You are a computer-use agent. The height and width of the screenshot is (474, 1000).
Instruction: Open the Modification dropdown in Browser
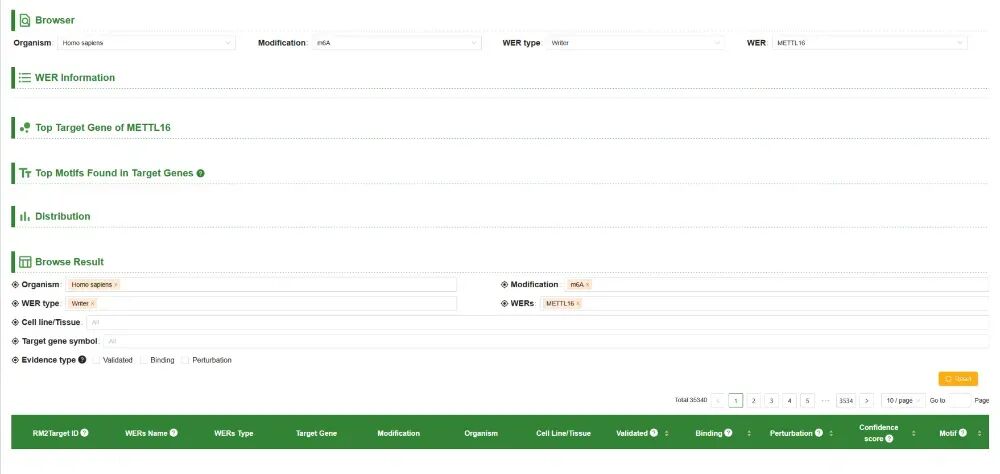[x=396, y=43]
